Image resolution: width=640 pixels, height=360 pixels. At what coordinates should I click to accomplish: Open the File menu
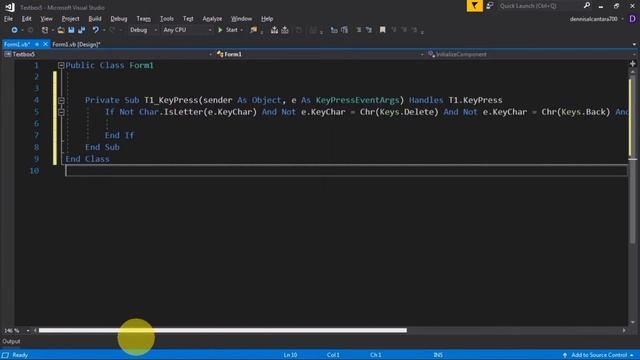pos(8,19)
